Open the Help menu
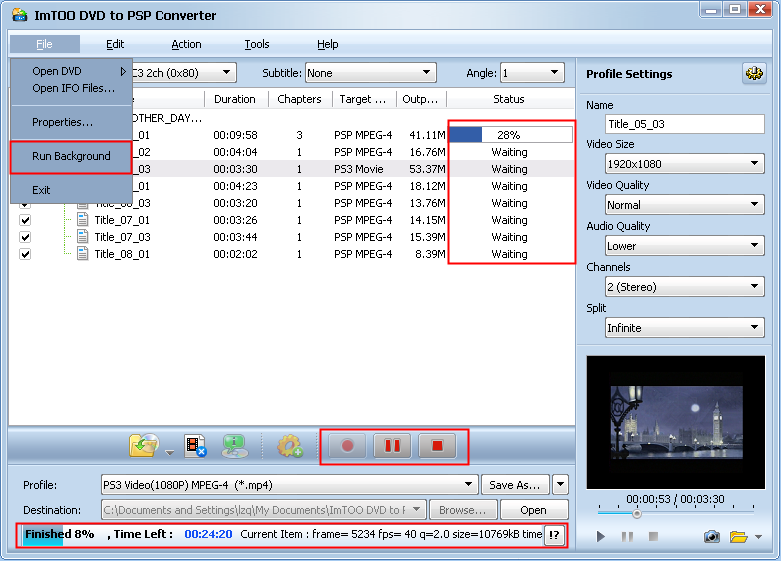 coord(327,44)
